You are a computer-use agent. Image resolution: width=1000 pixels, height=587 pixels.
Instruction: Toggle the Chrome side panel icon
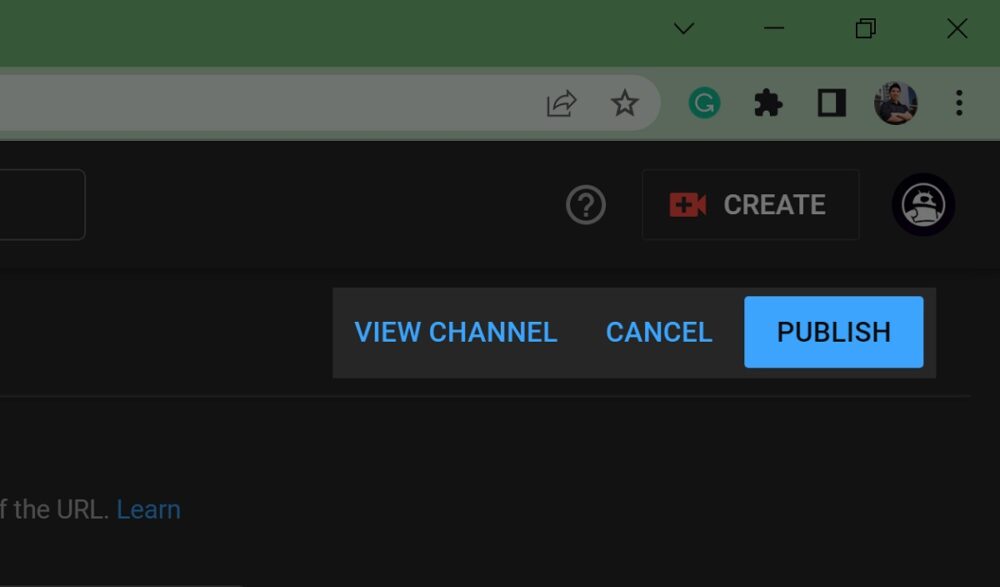832,103
